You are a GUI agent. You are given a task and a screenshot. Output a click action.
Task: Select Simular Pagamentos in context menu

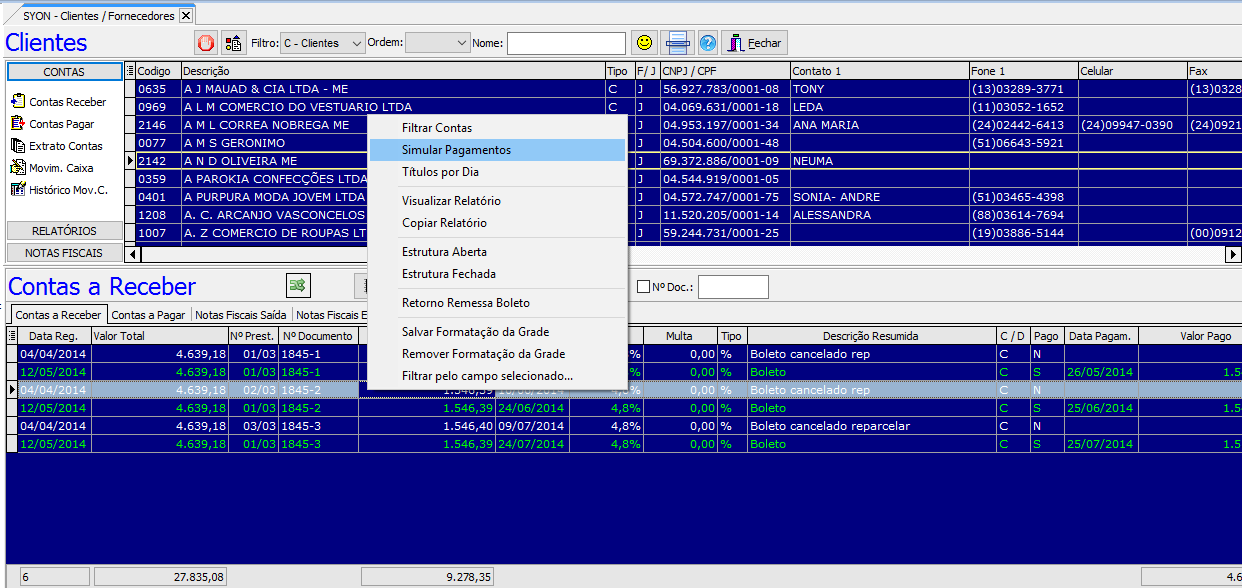[x=456, y=150]
